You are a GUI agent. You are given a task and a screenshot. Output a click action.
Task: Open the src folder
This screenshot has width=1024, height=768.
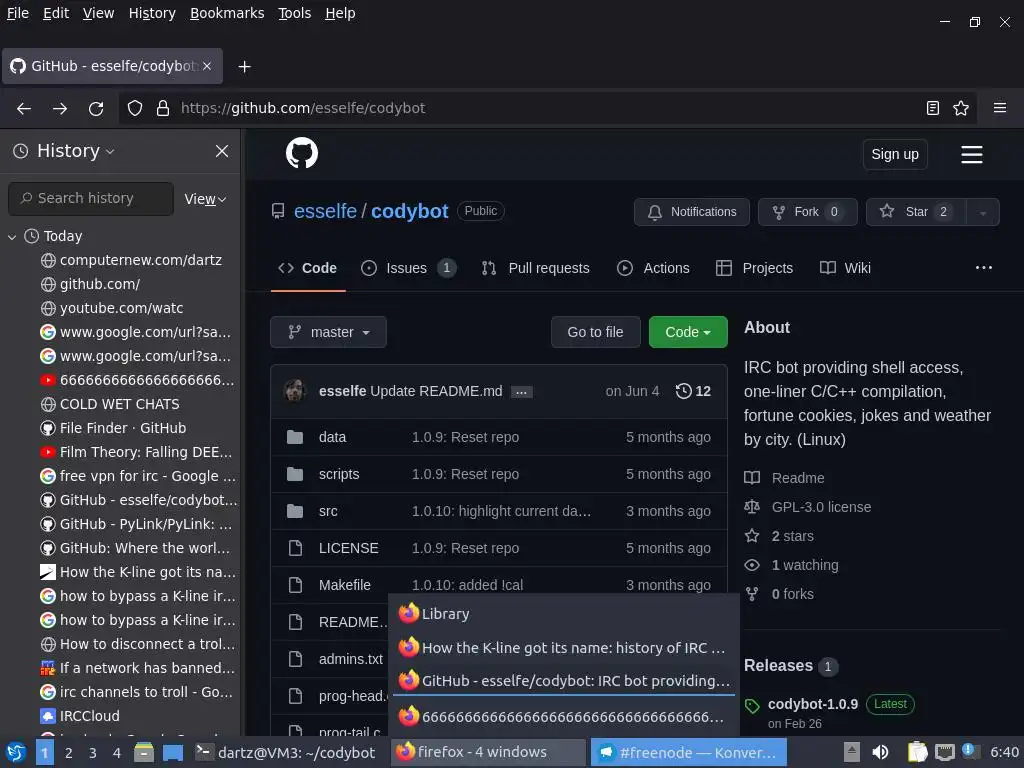point(328,511)
